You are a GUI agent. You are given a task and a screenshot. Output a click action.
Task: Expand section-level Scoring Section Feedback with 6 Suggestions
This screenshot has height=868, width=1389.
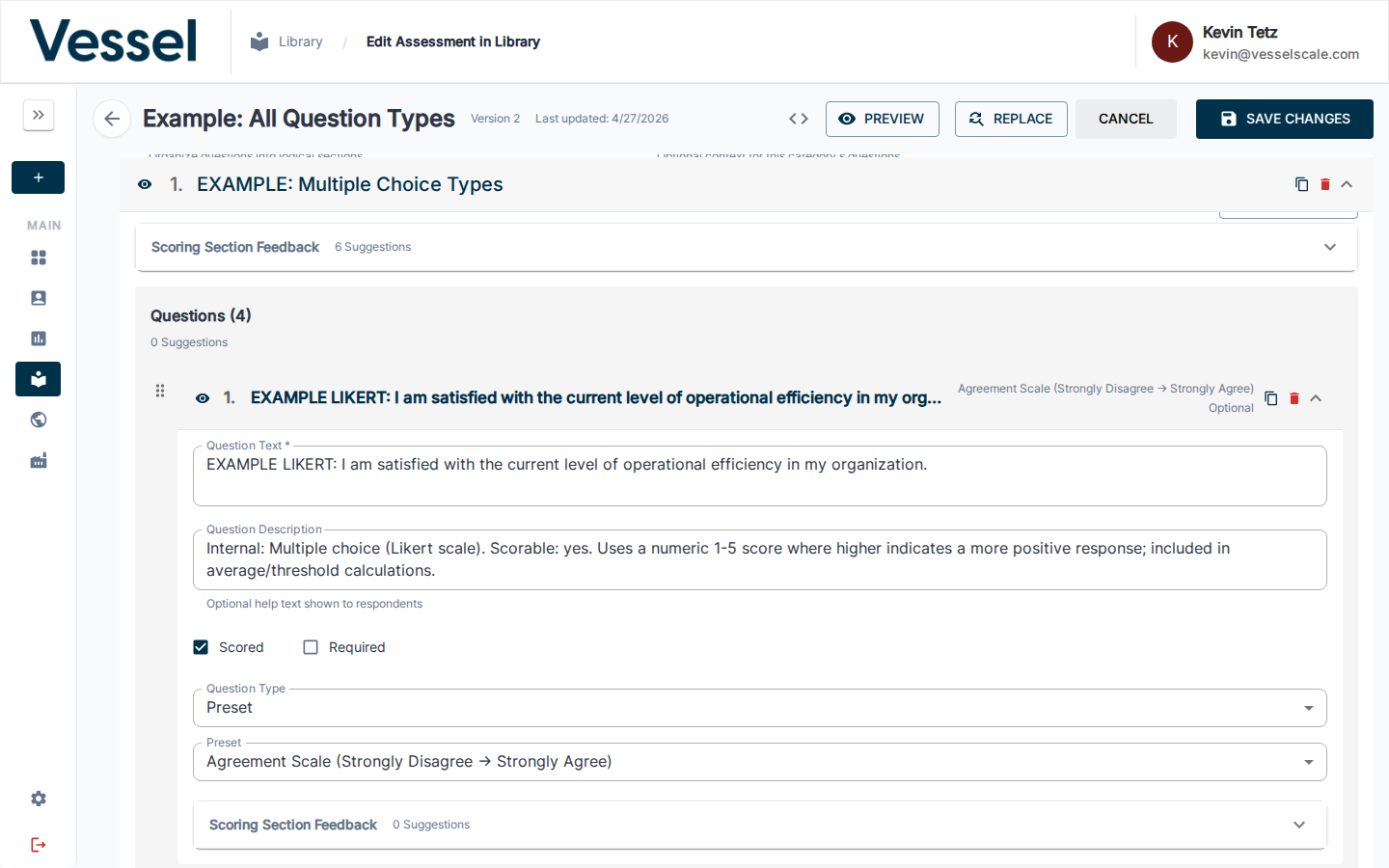coord(747,247)
